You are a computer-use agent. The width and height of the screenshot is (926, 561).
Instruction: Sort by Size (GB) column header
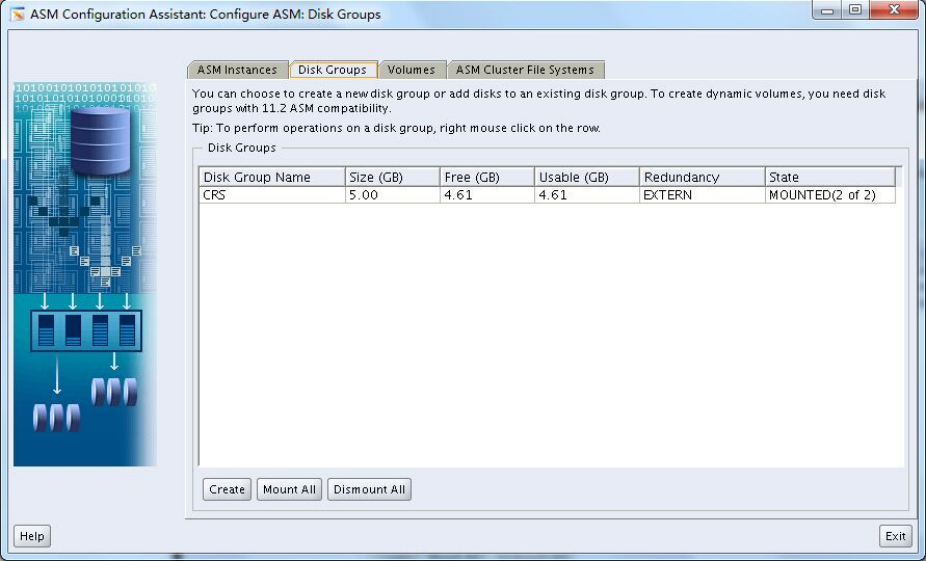coord(393,177)
